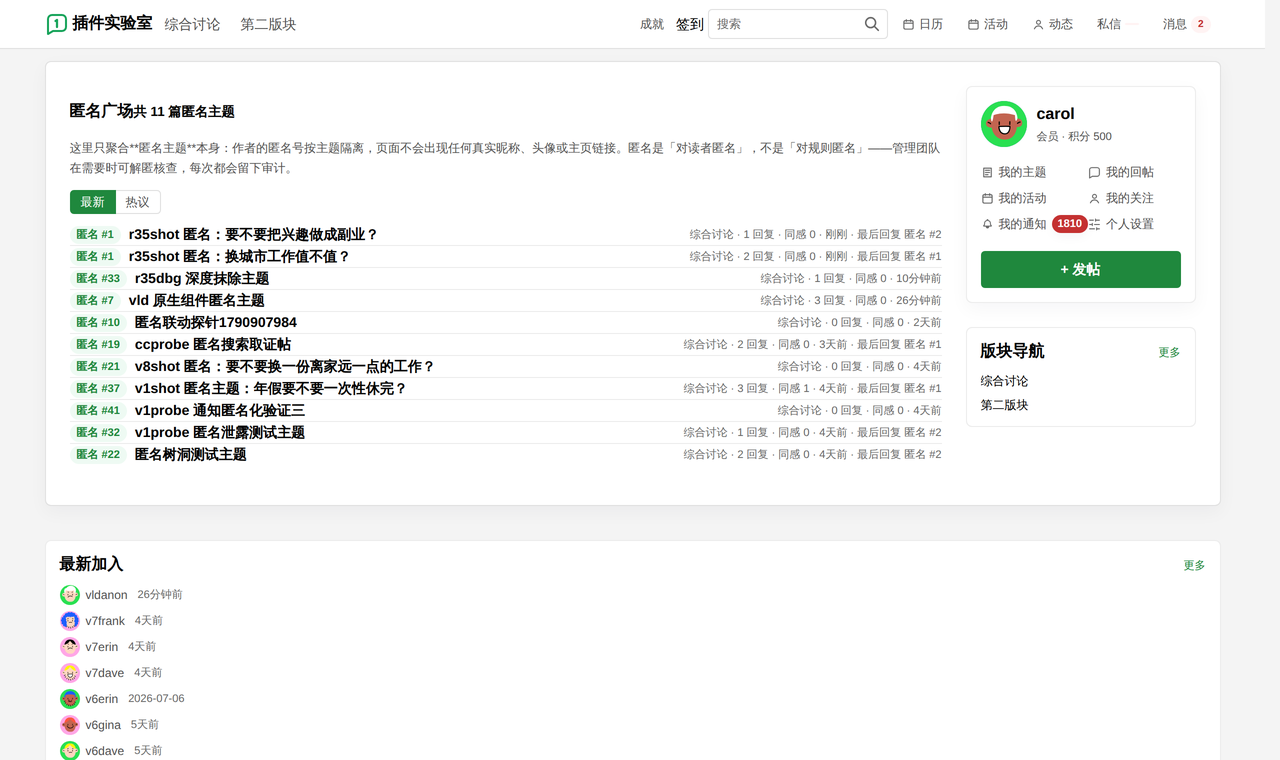Image resolution: width=1280 pixels, height=760 pixels.
Task: Click the 签到 check-in link
Action: (690, 24)
